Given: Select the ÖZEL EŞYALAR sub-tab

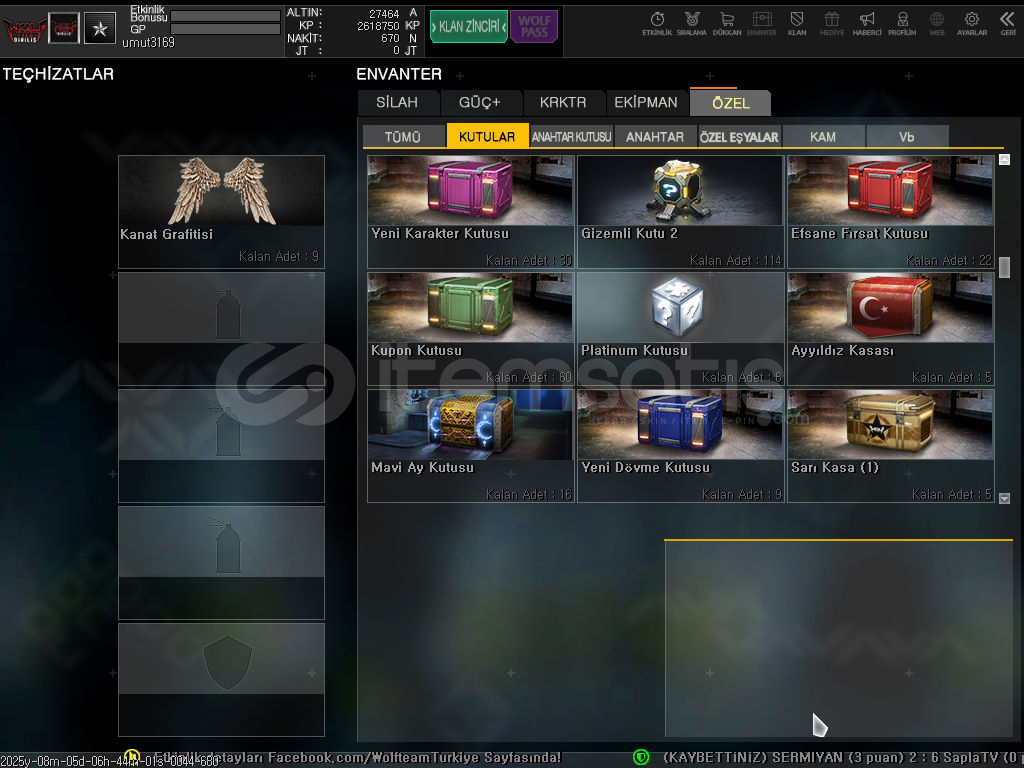Looking at the screenshot, I should coord(739,136).
